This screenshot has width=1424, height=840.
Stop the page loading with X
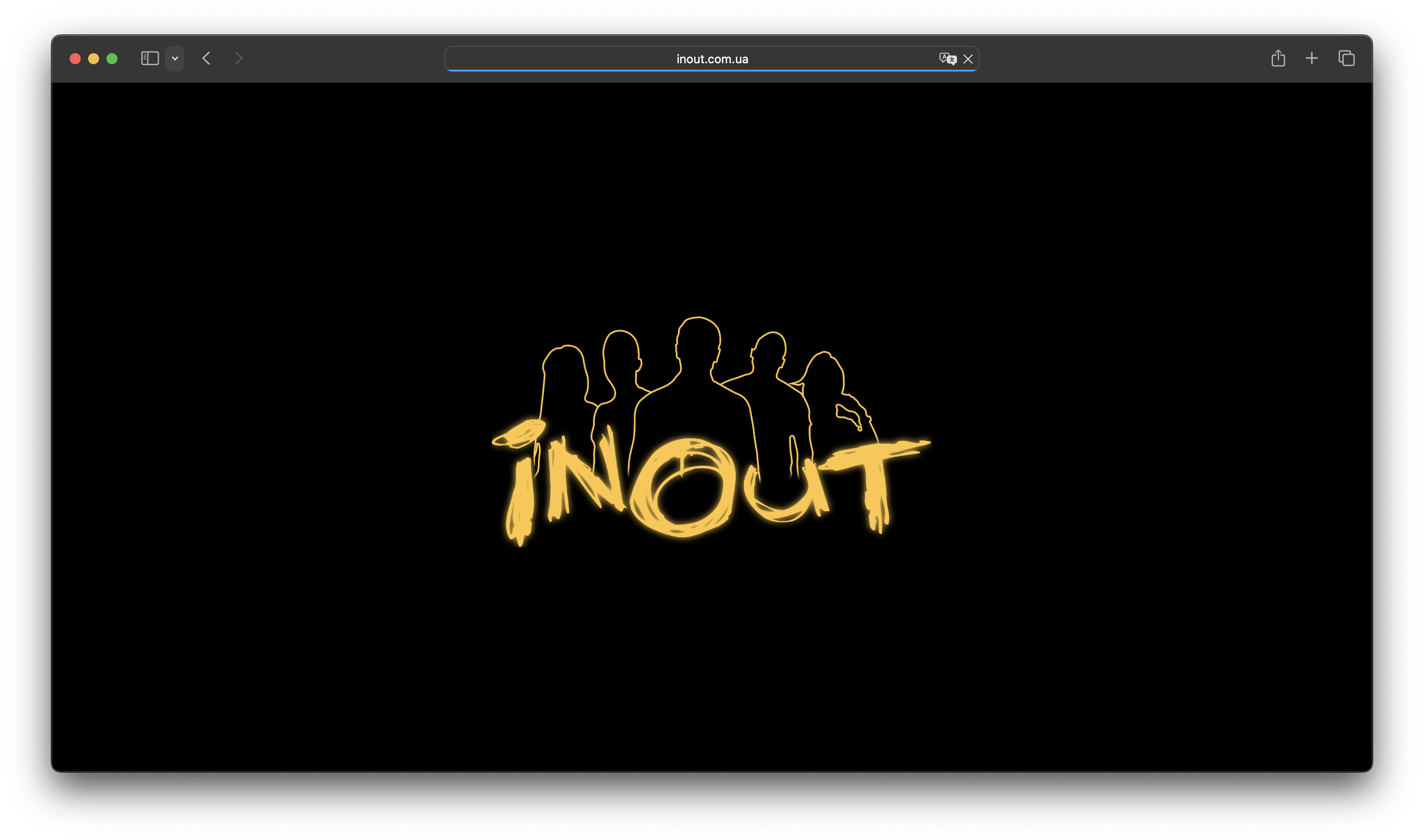point(968,59)
